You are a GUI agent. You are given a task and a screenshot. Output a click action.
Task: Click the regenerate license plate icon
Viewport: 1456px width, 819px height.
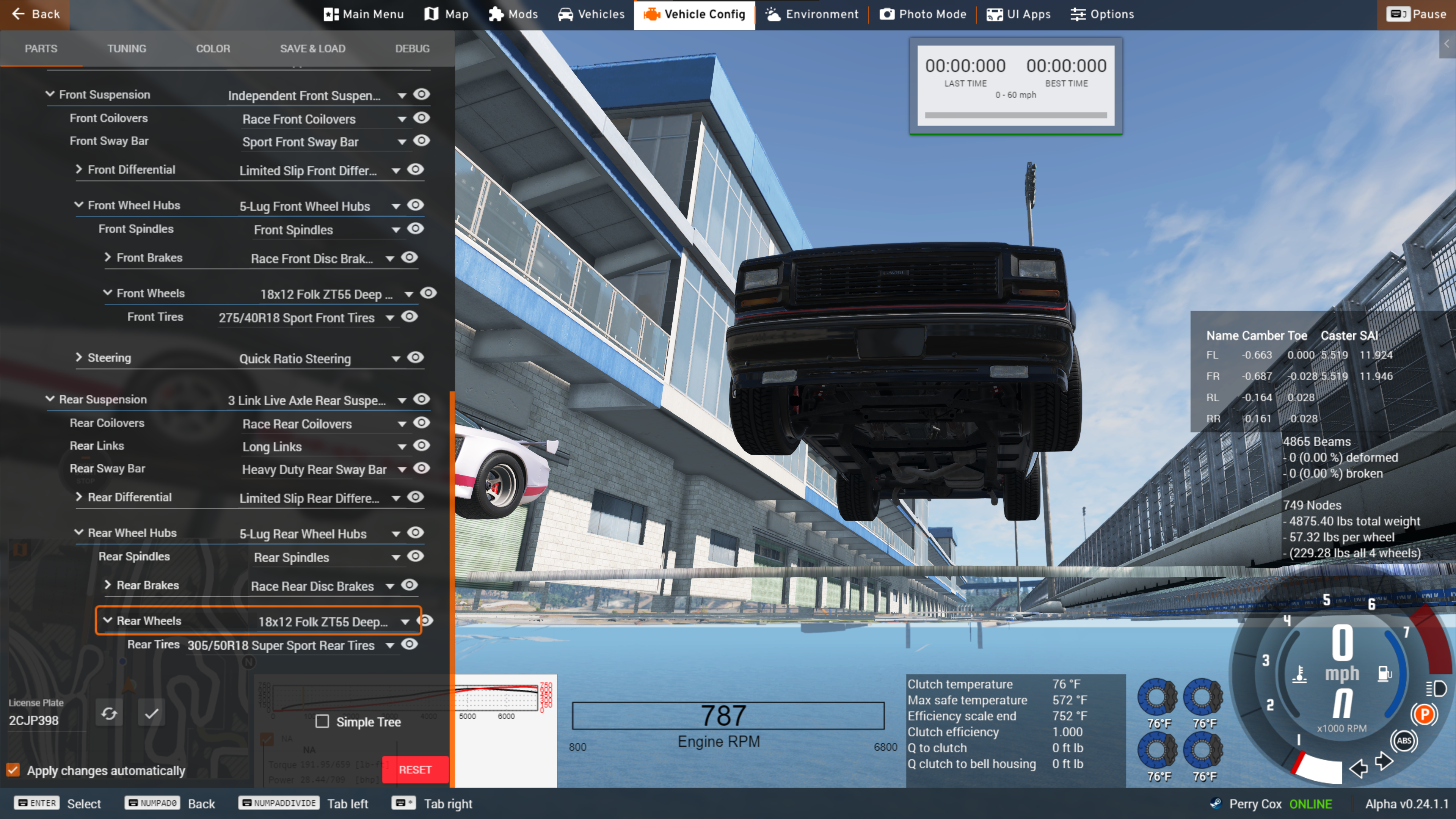pyautogui.click(x=108, y=713)
